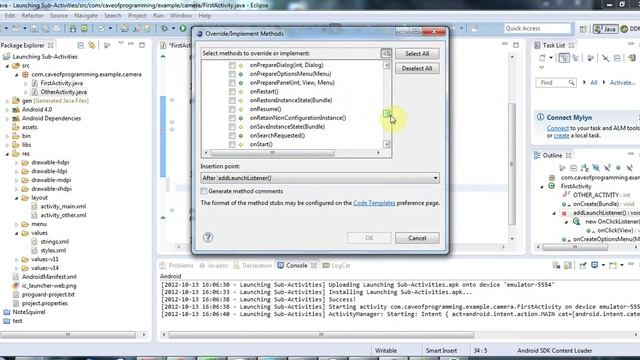Click the Debug bug toolbar icon
Screen dimensions: 640x360
(x=164, y=28)
